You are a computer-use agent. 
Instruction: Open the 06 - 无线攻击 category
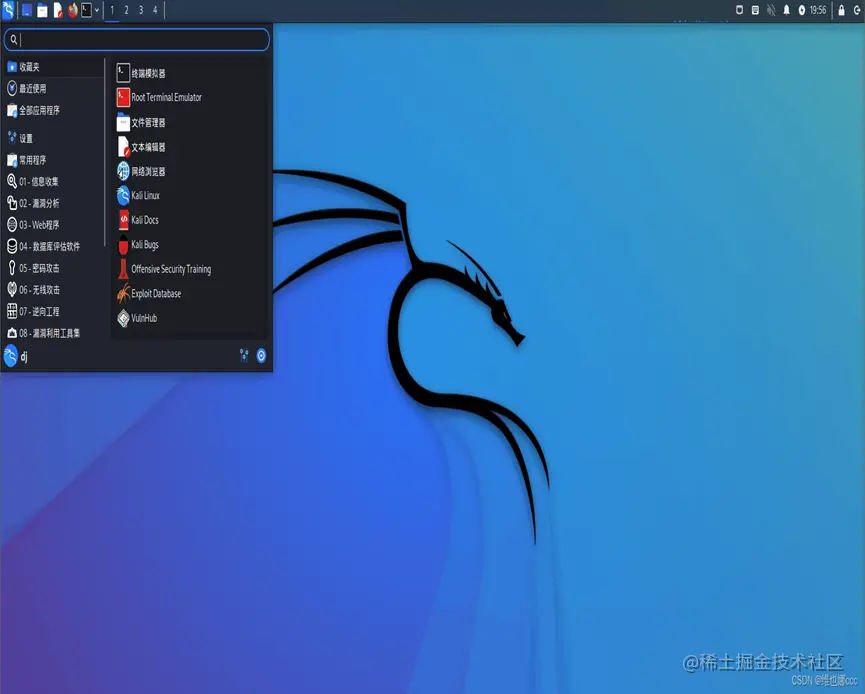(x=54, y=290)
